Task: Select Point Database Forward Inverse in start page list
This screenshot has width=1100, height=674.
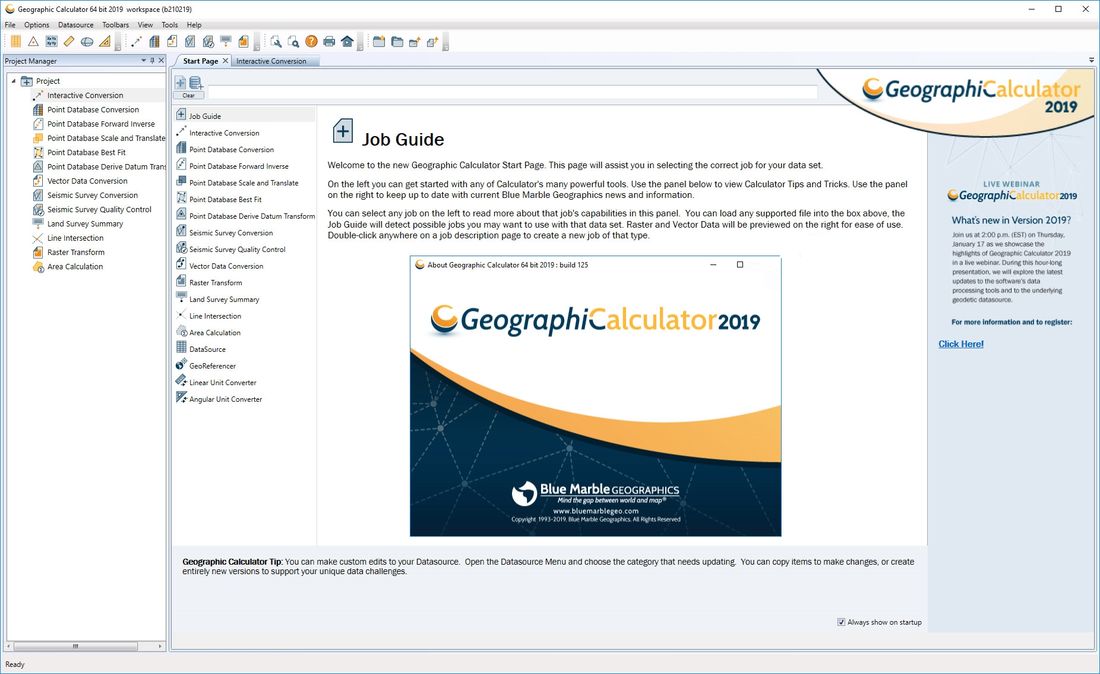Action: tap(239, 166)
